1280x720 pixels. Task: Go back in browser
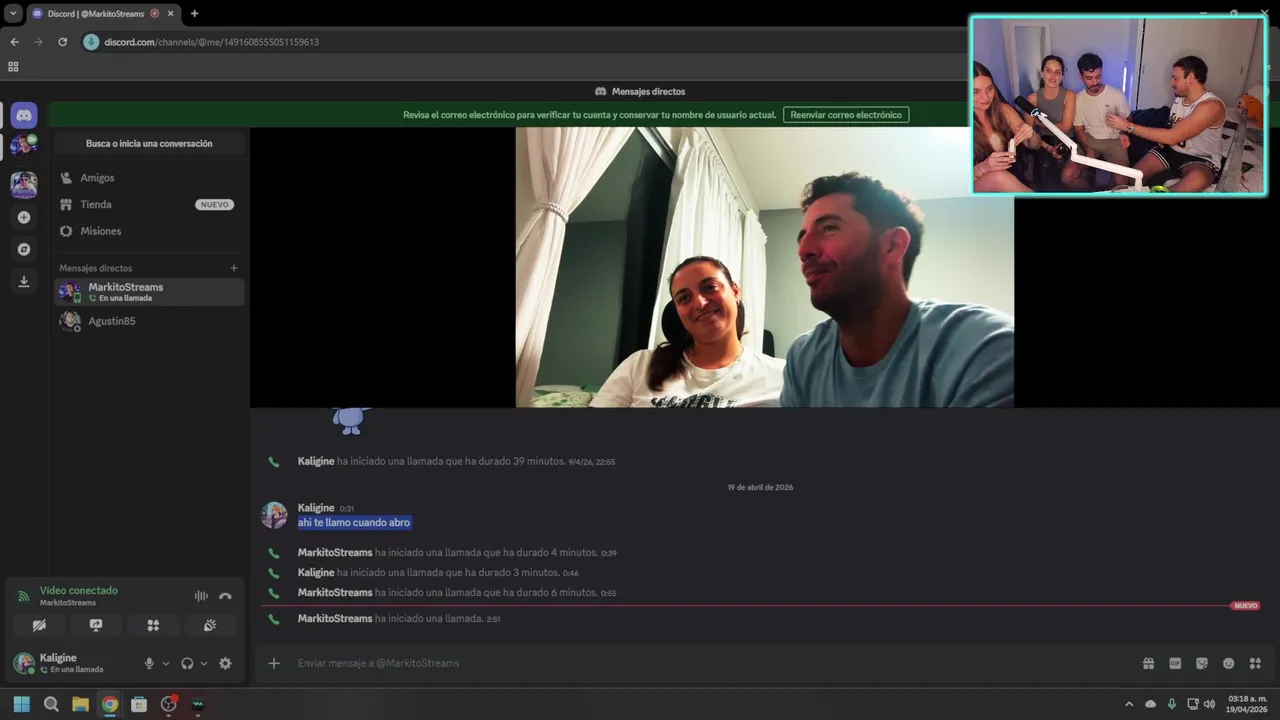(x=14, y=42)
